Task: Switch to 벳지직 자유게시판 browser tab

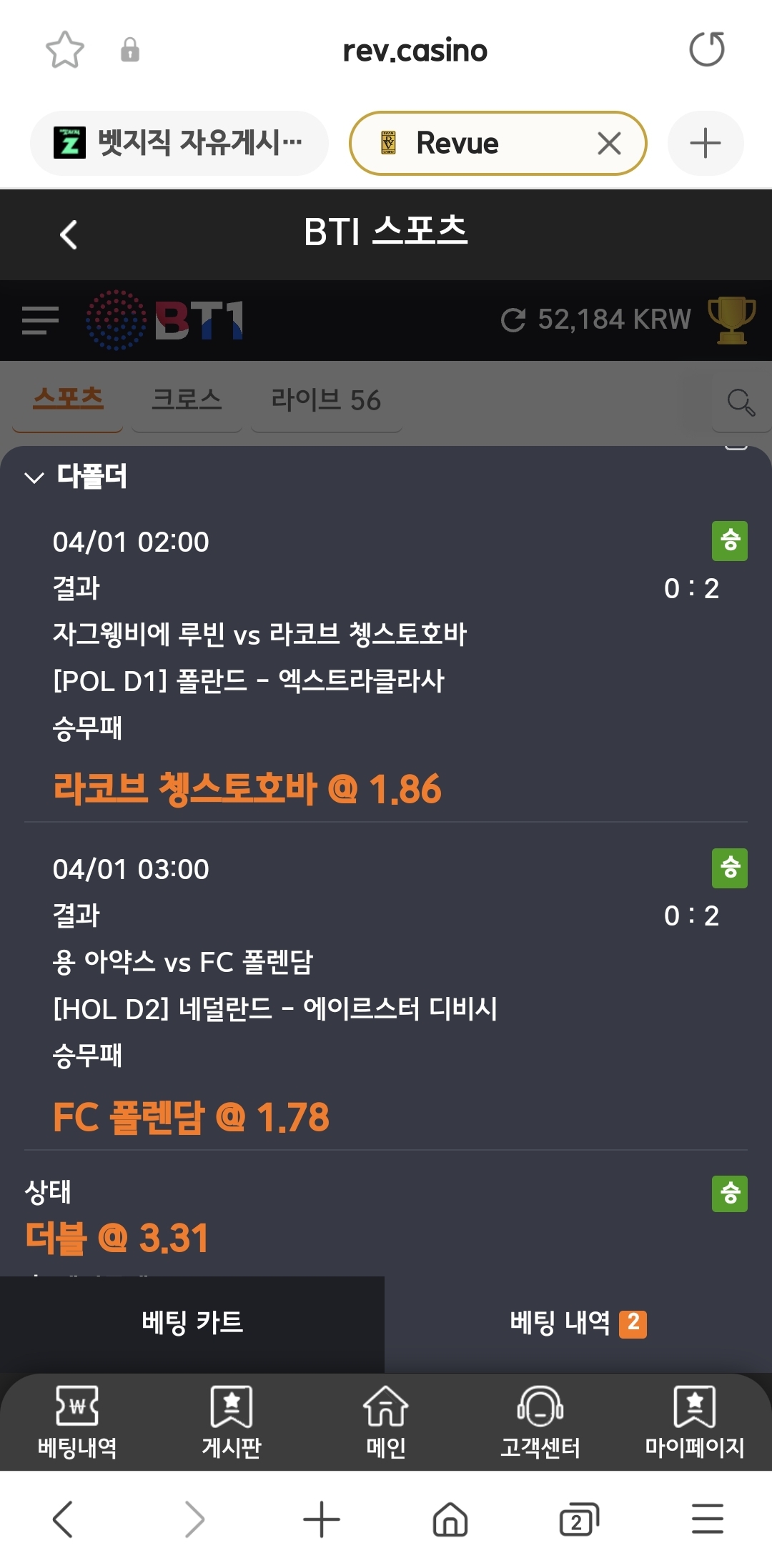Action: tap(179, 143)
